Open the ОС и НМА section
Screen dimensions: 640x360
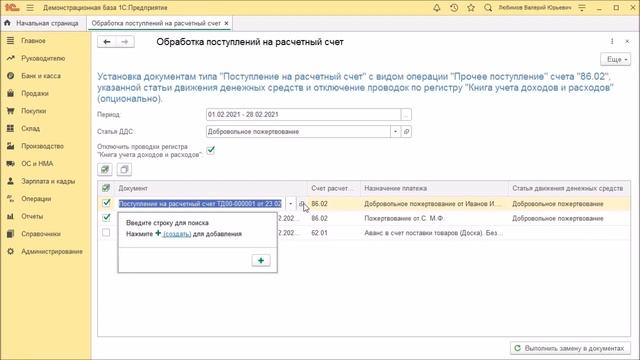pyautogui.click(x=37, y=164)
